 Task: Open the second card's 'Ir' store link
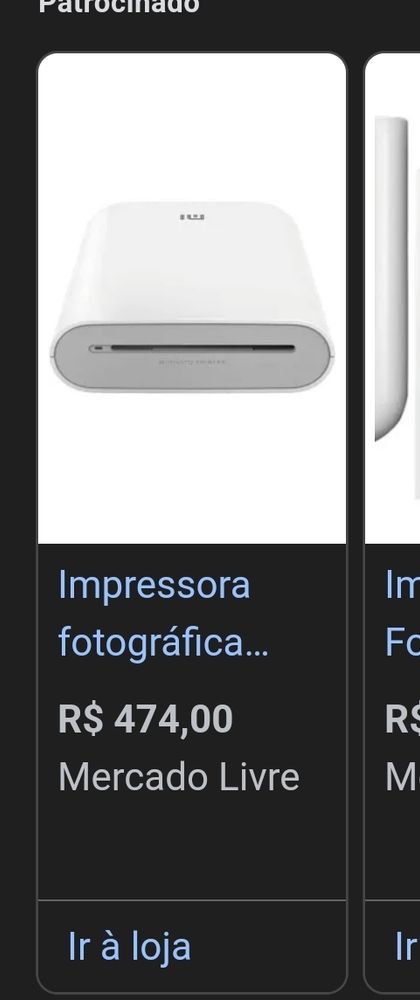click(407, 946)
